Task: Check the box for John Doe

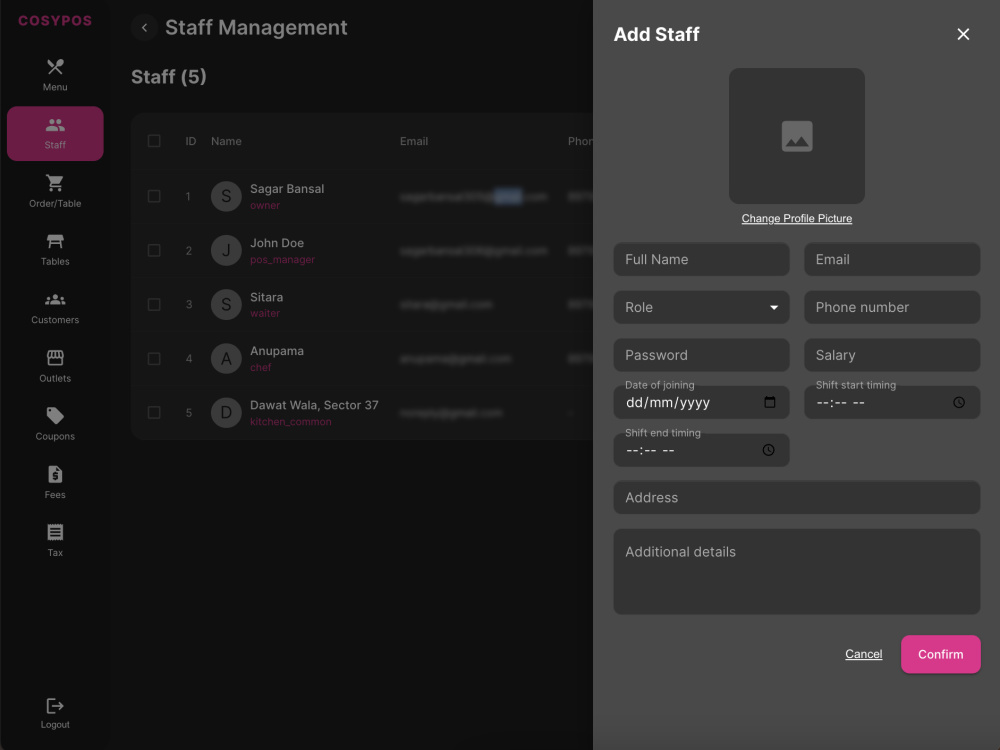Action: click(154, 251)
